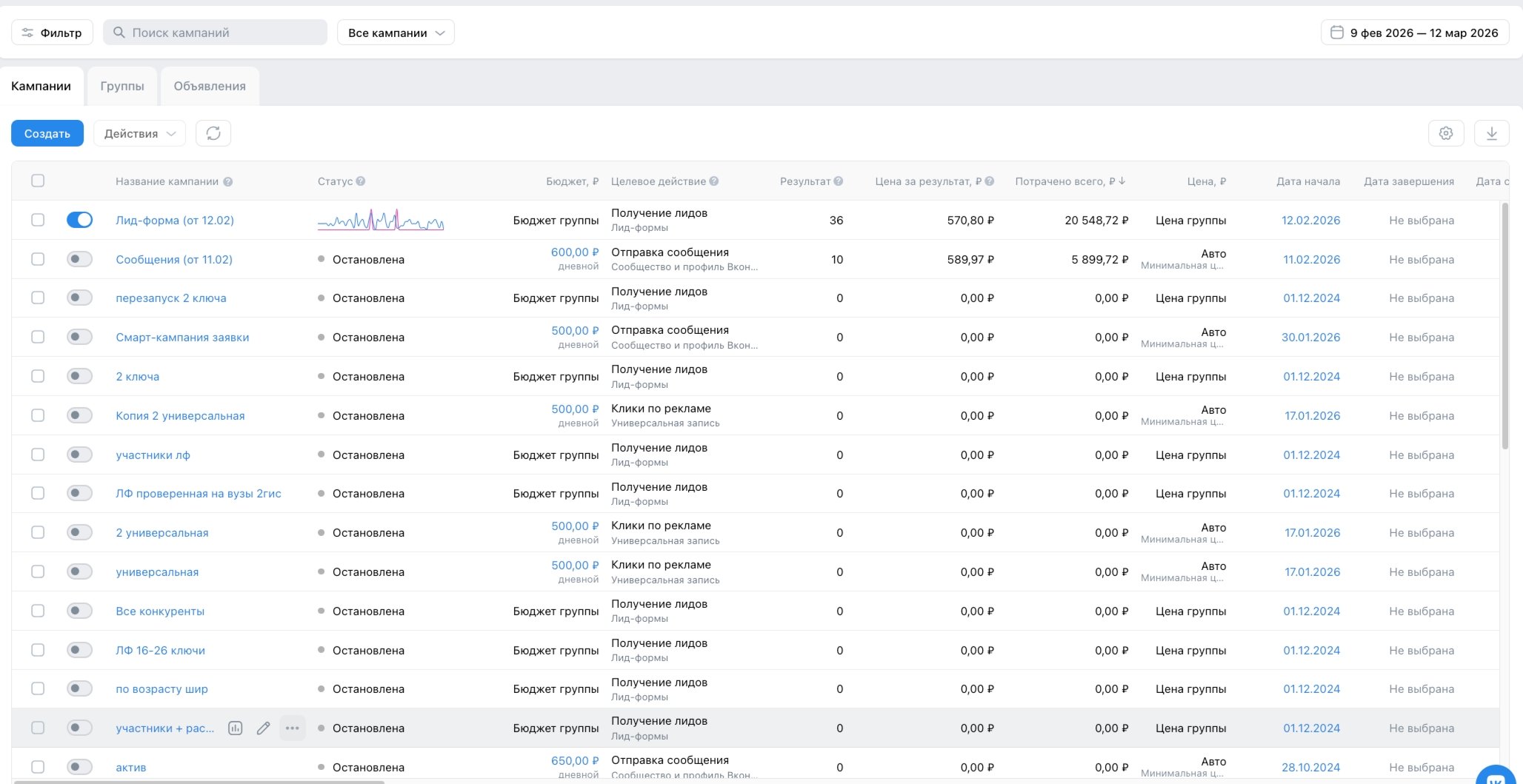Click the download report icon

point(1491,133)
